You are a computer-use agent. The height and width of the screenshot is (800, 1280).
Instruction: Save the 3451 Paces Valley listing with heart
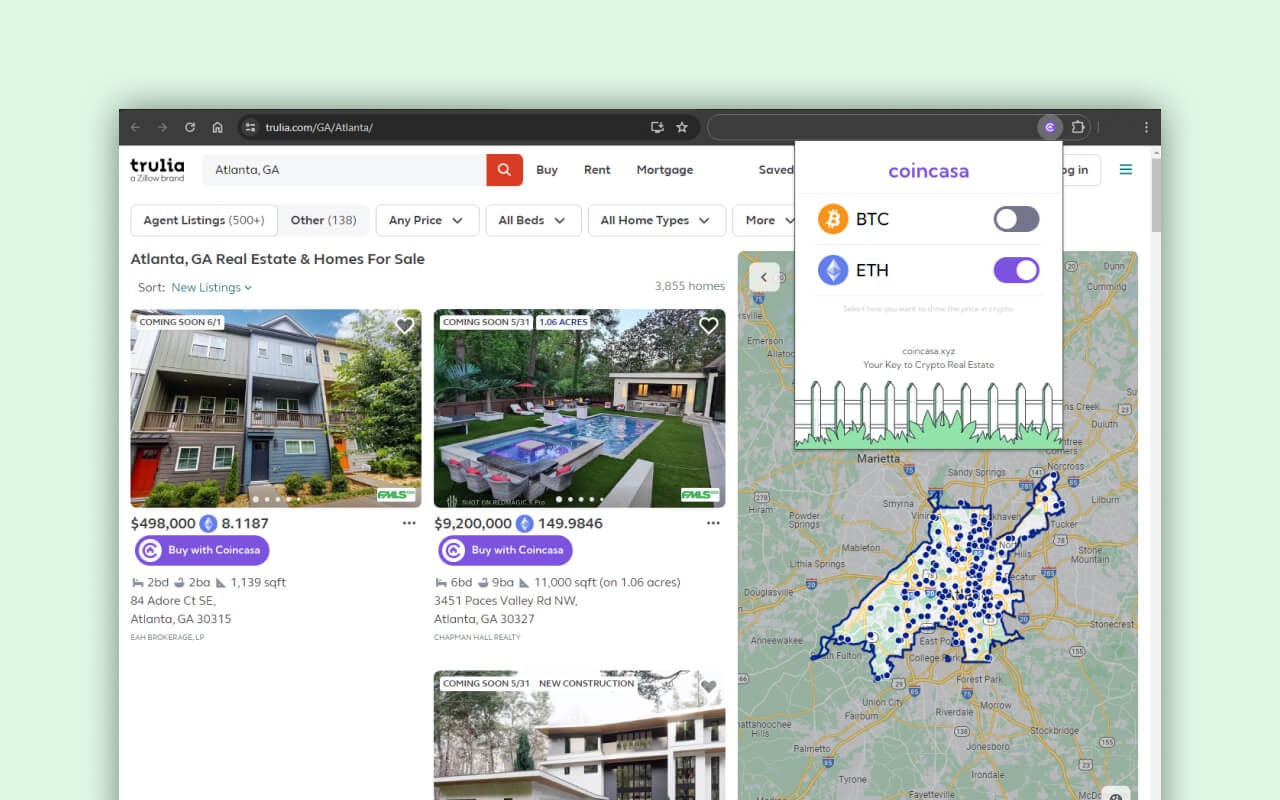708,326
